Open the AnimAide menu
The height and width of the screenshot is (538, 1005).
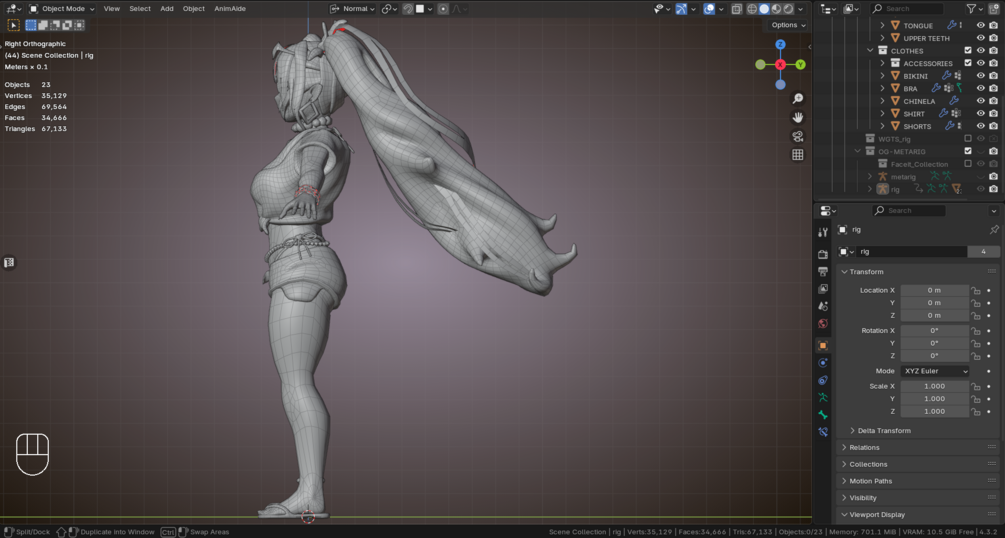pyautogui.click(x=230, y=9)
